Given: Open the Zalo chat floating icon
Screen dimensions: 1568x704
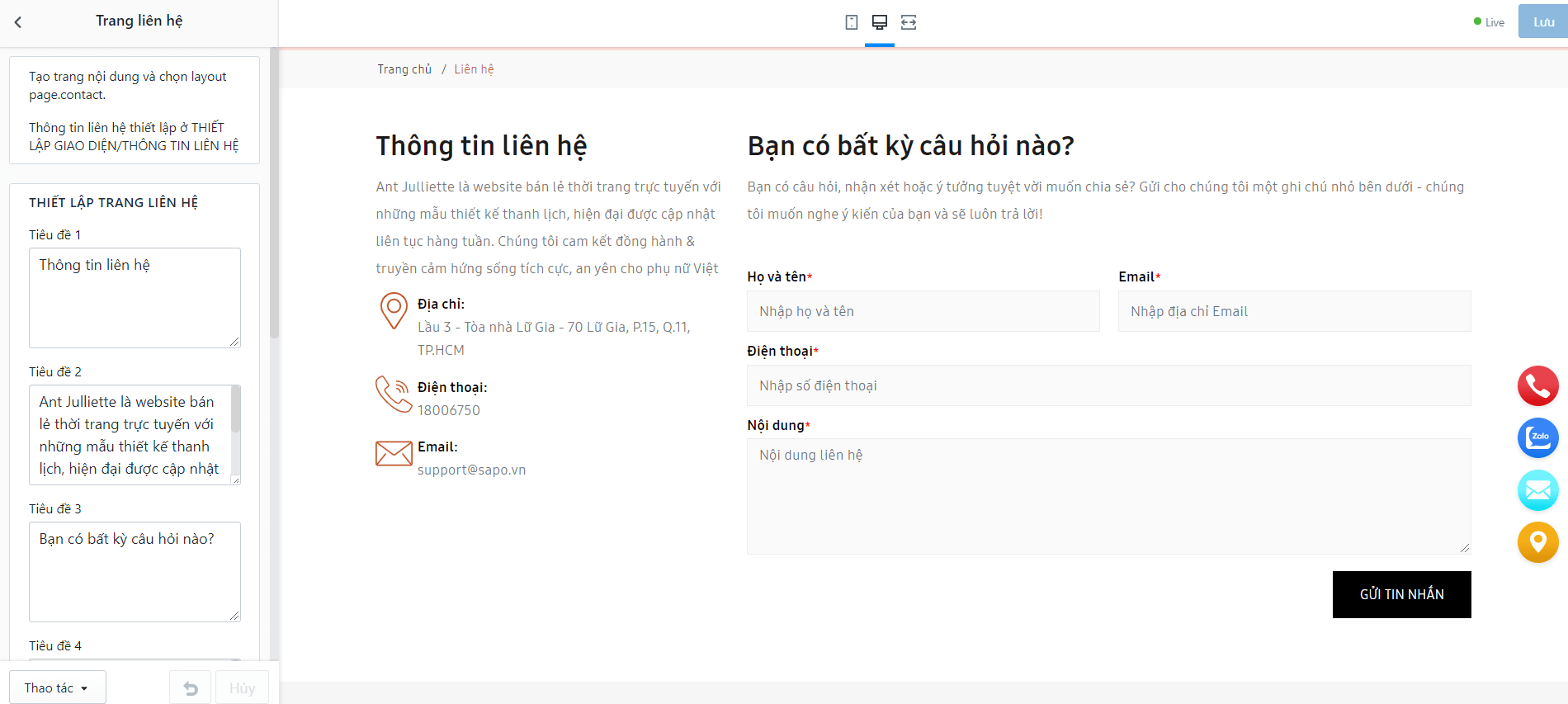Looking at the screenshot, I should point(1538,437).
